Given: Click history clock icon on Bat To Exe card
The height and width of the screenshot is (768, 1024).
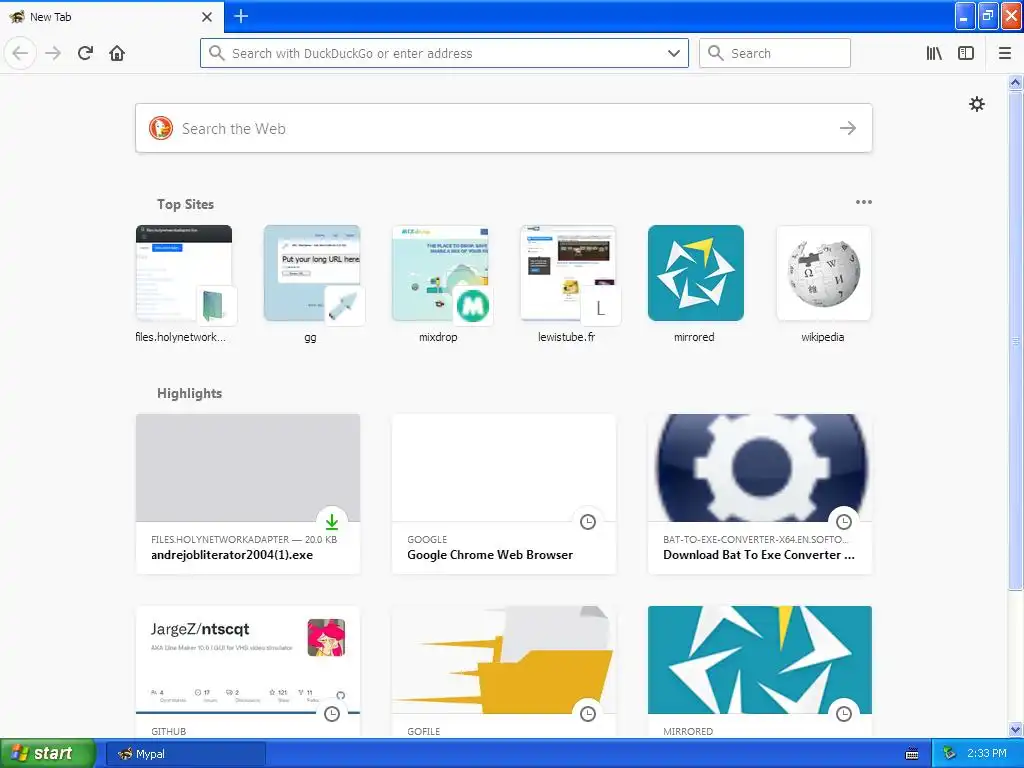Looking at the screenshot, I should [844, 521].
